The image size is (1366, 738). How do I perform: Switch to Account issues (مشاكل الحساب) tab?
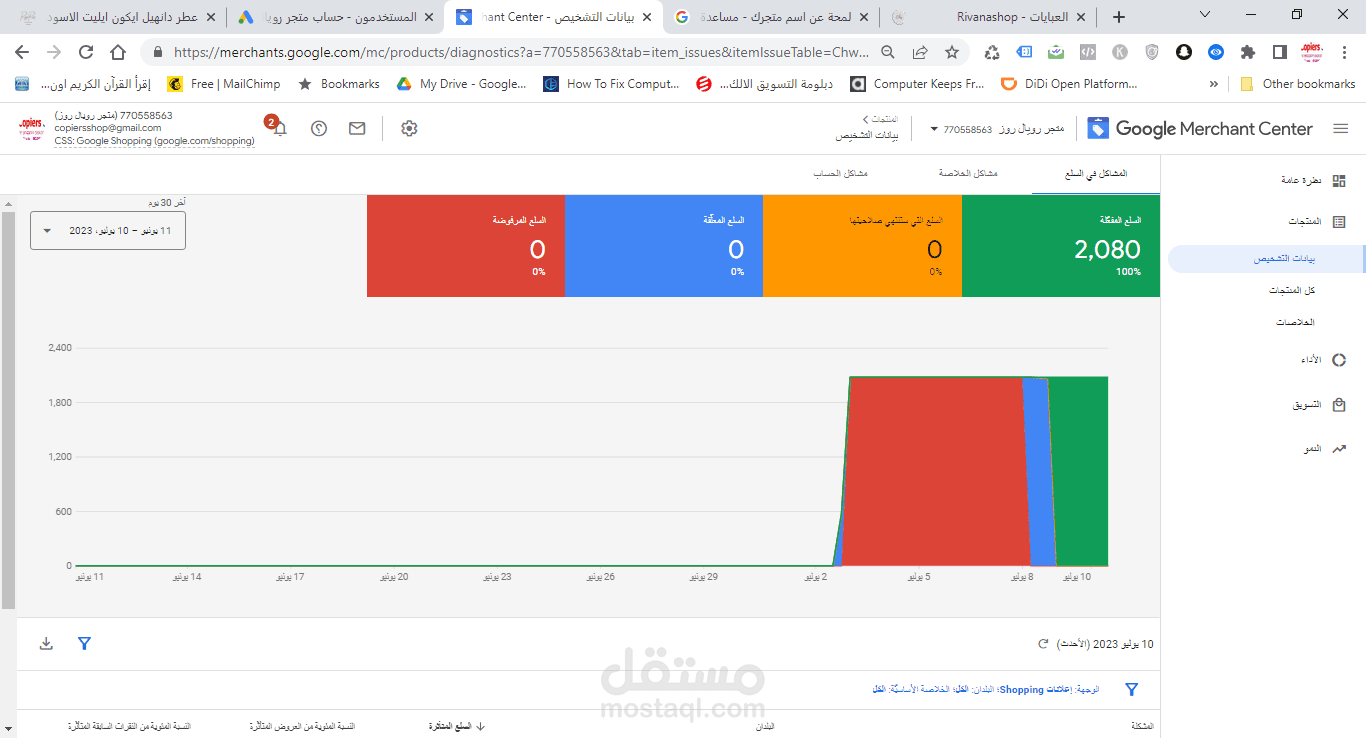click(840, 174)
